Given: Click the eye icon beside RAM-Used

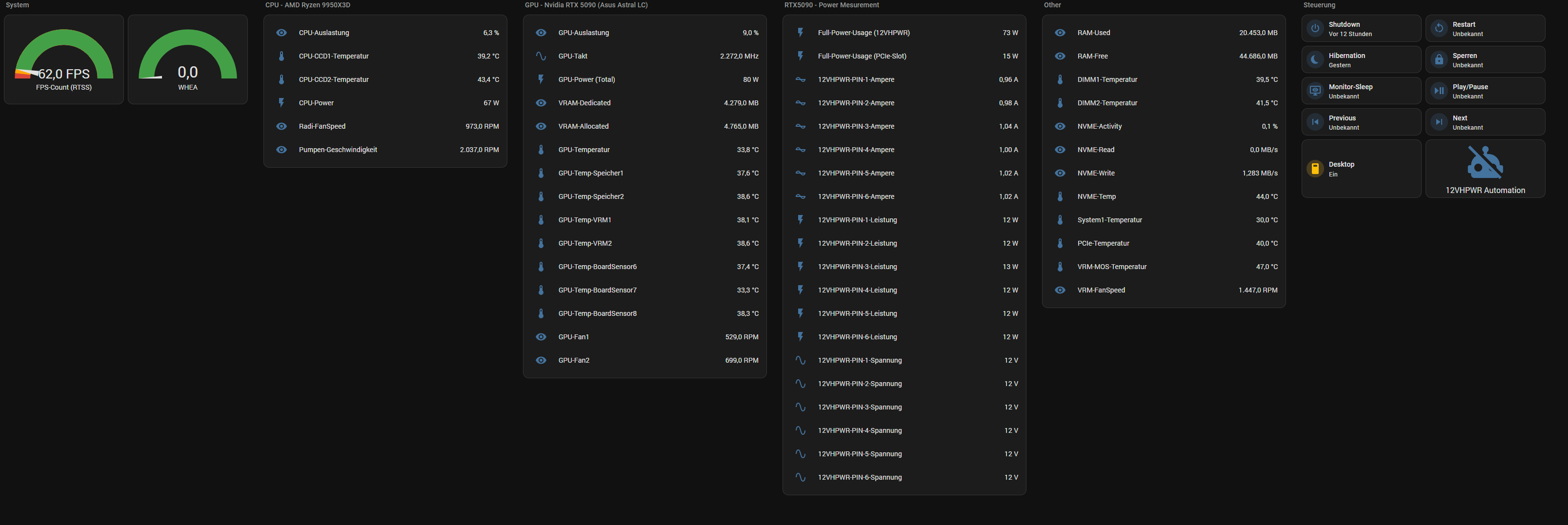Looking at the screenshot, I should point(1060,33).
